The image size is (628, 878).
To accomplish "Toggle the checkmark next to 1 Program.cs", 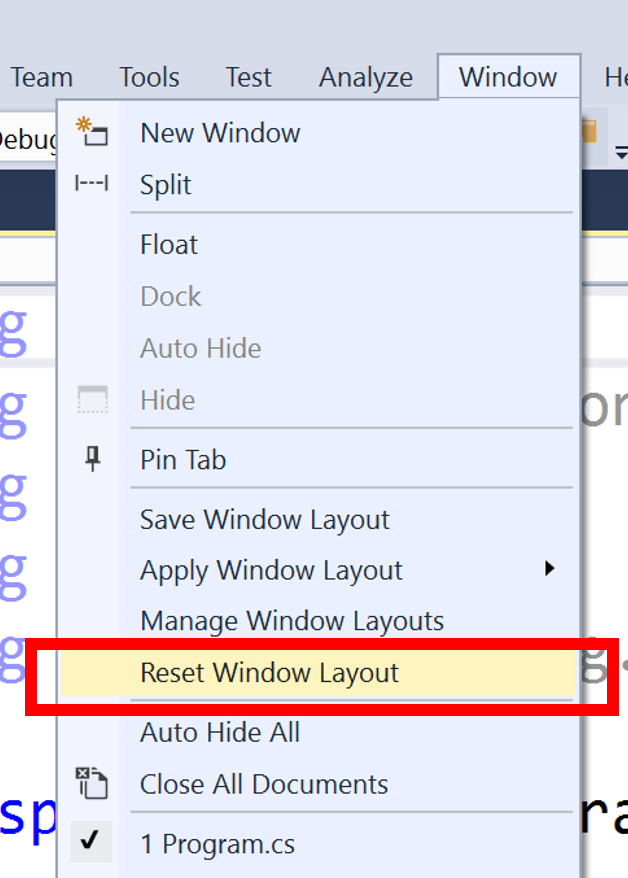I will click(91, 842).
